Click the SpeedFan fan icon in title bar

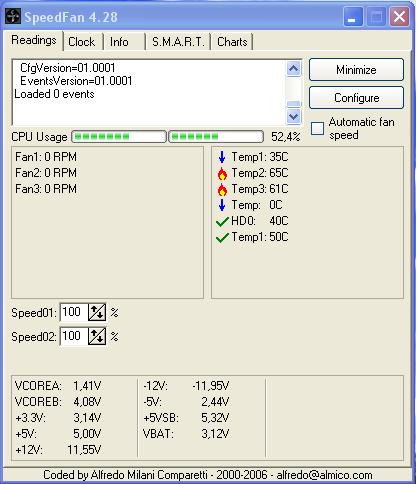(x=13, y=16)
